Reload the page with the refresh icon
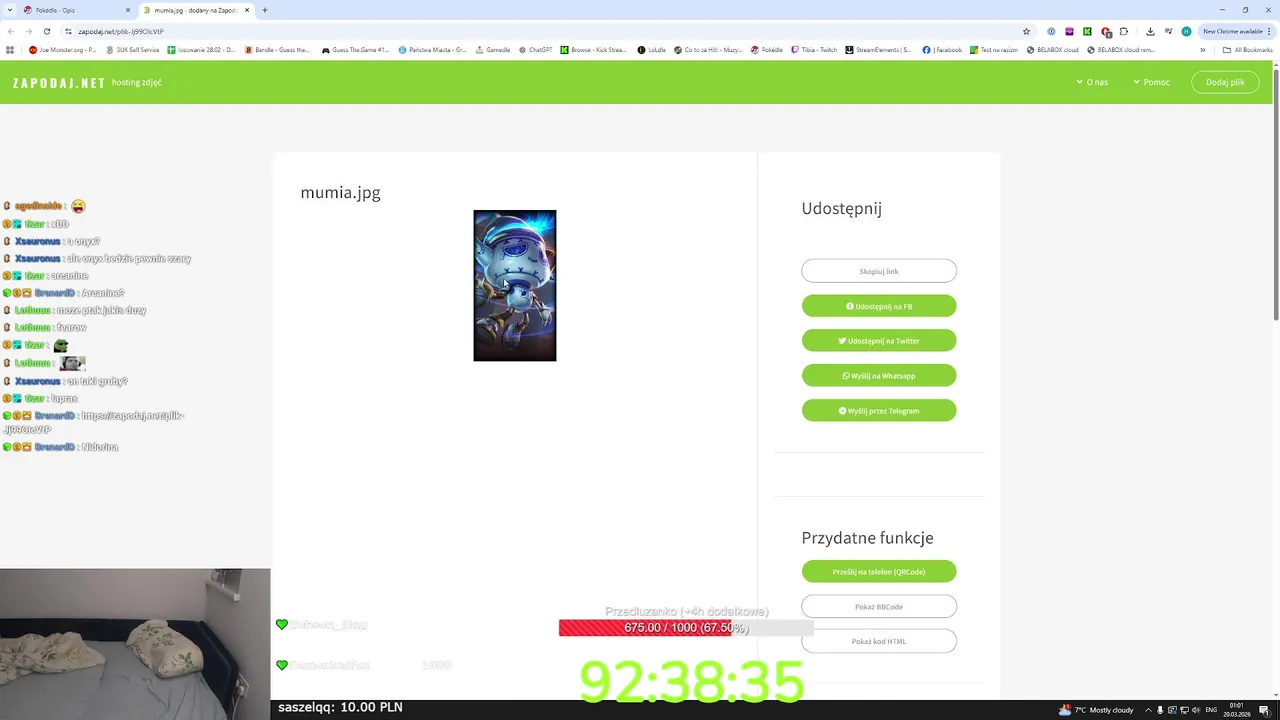This screenshot has width=1280, height=720. [46, 31]
